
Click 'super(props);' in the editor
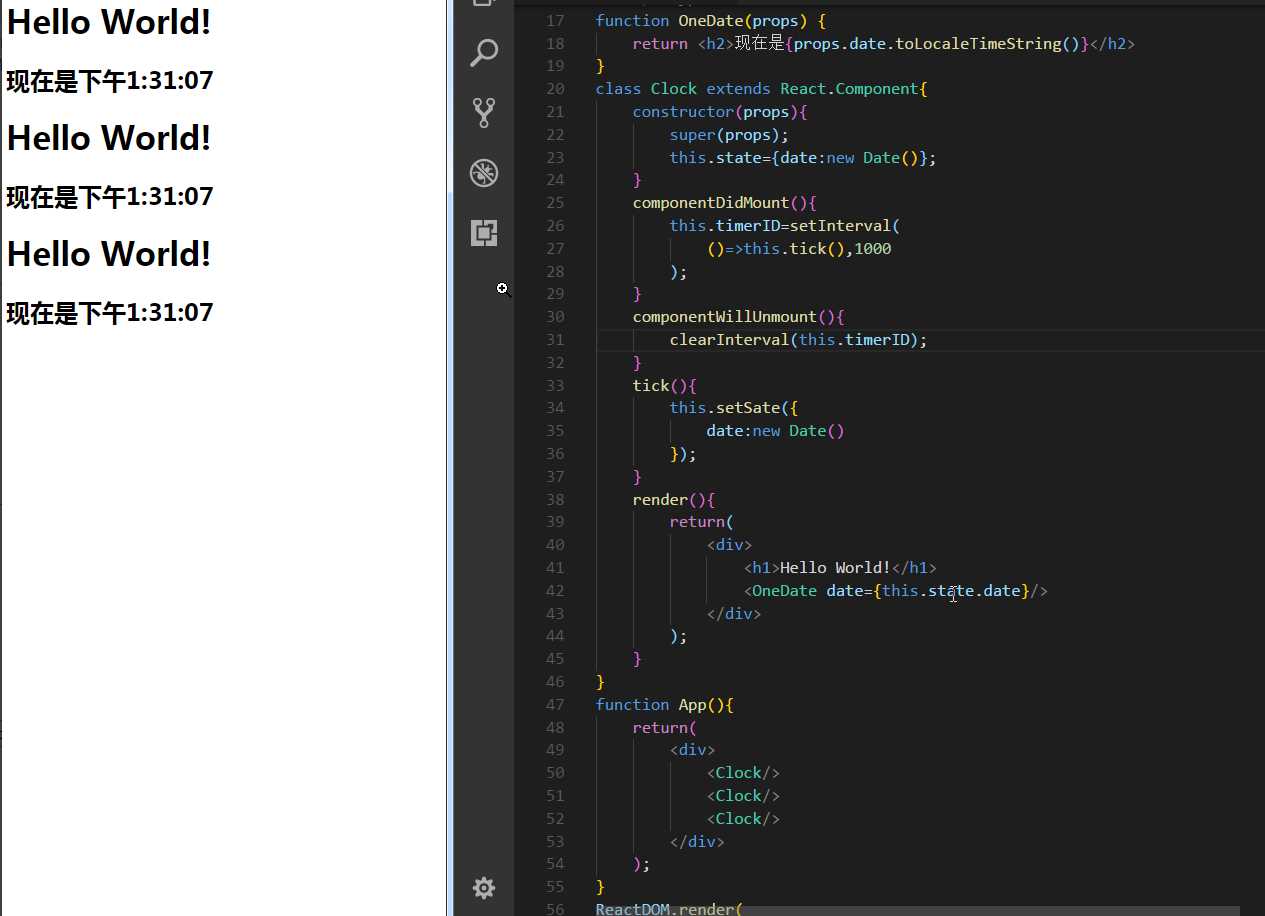click(729, 135)
